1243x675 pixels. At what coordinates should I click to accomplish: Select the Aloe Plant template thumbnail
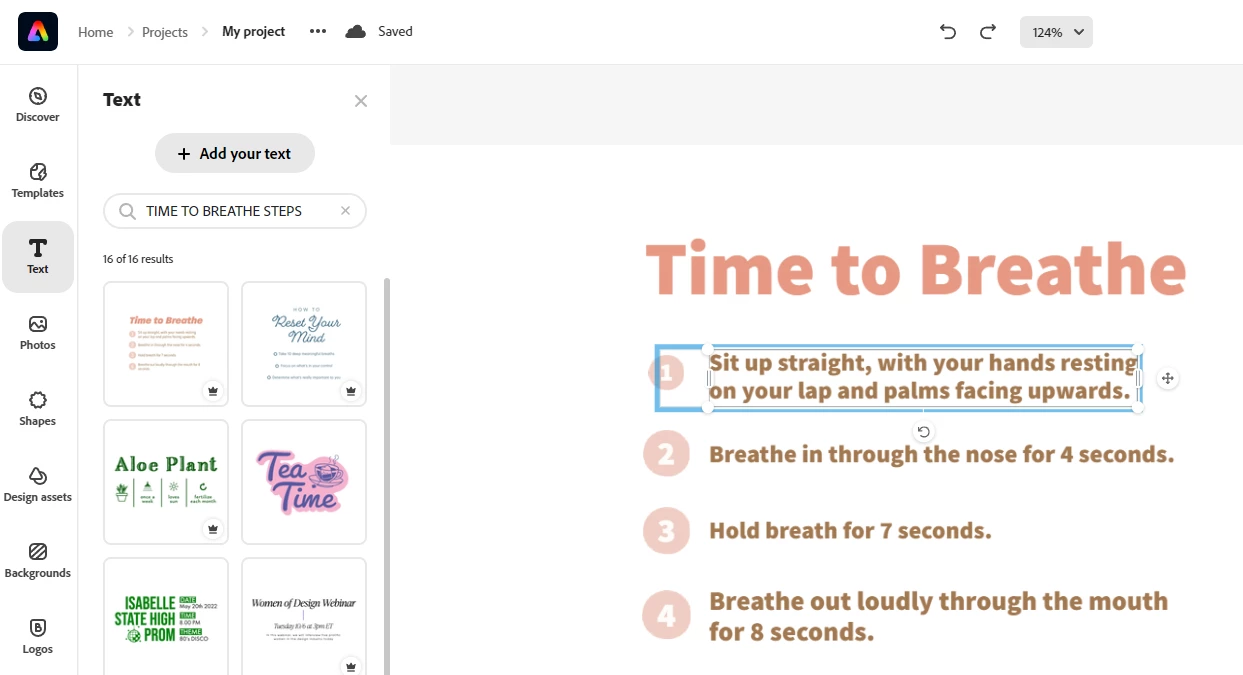(x=166, y=482)
